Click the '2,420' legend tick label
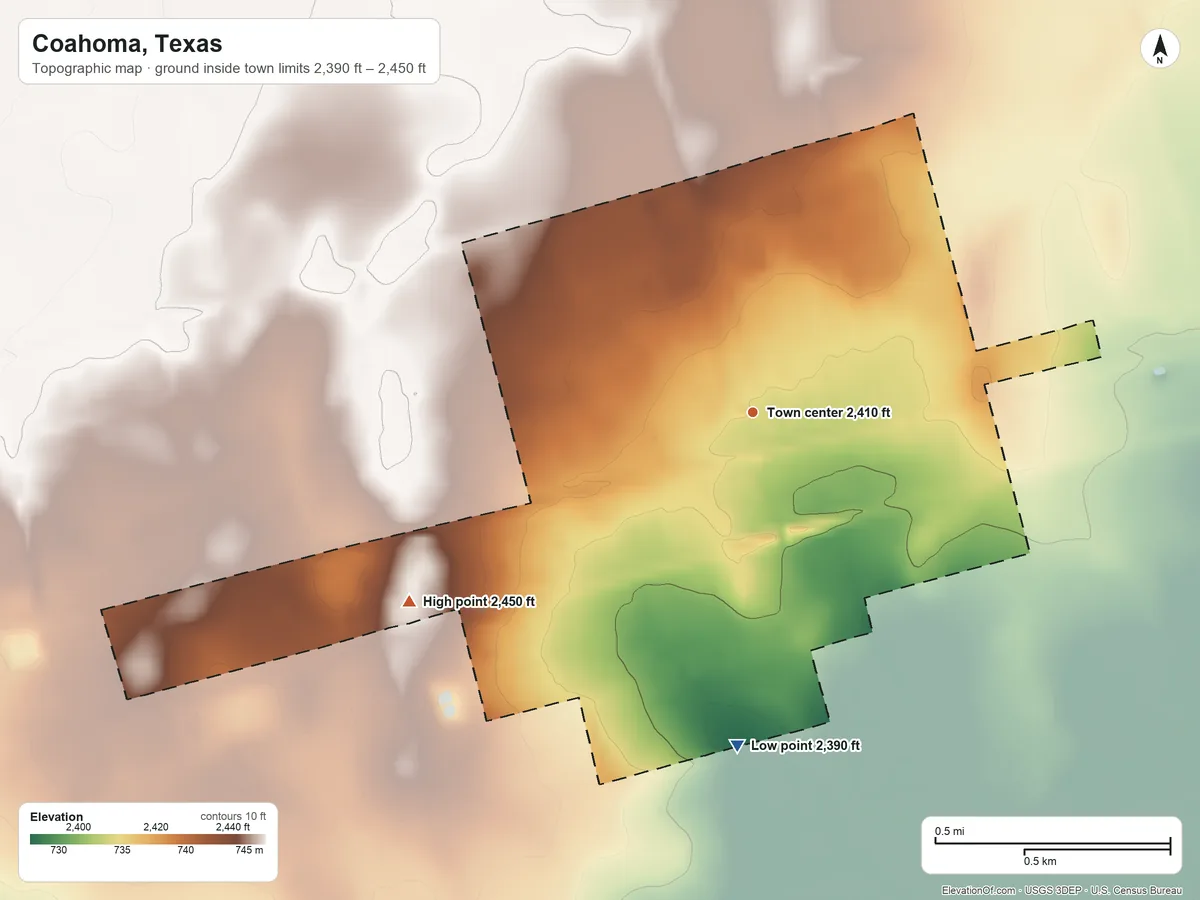This screenshot has width=1200, height=900. point(155,827)
